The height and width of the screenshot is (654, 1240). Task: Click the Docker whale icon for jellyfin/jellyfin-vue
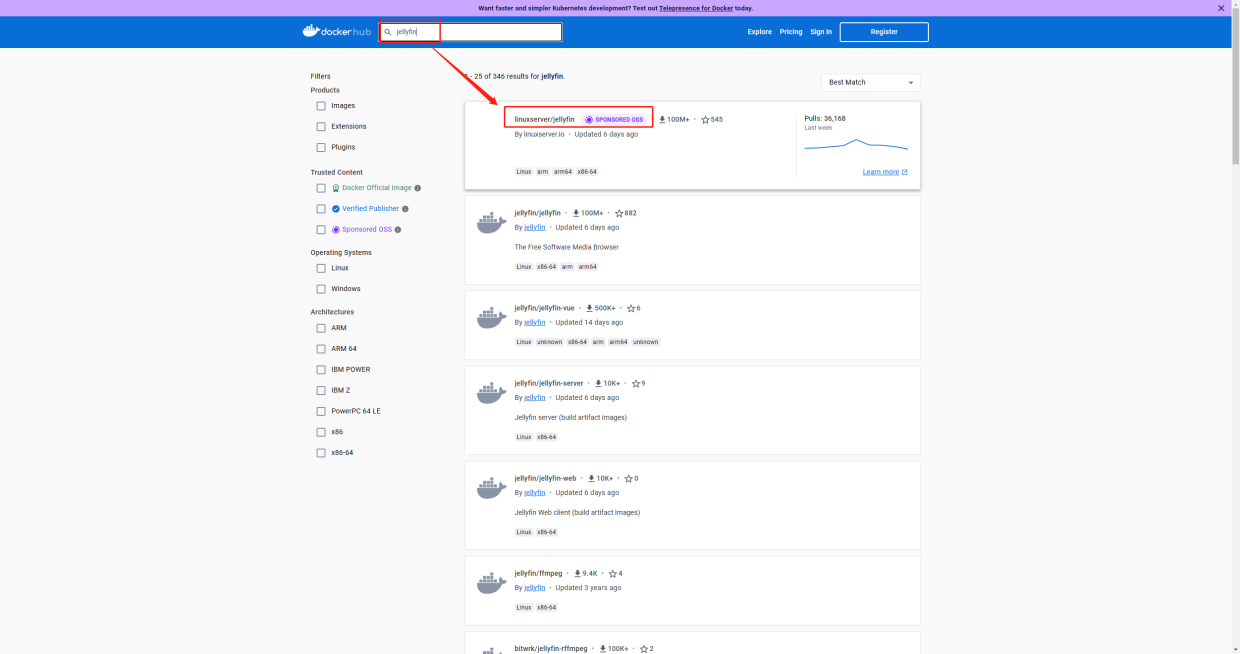(x=491, y=318)
